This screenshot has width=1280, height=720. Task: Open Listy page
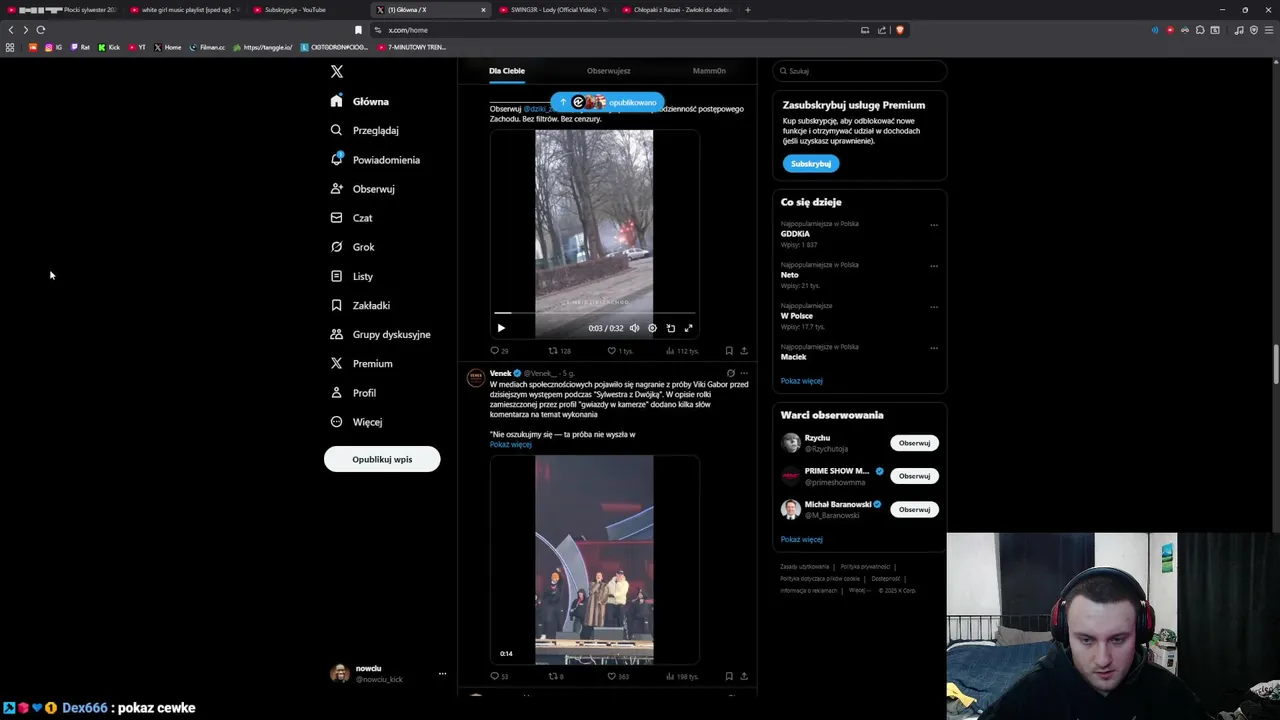click(351, 276)
